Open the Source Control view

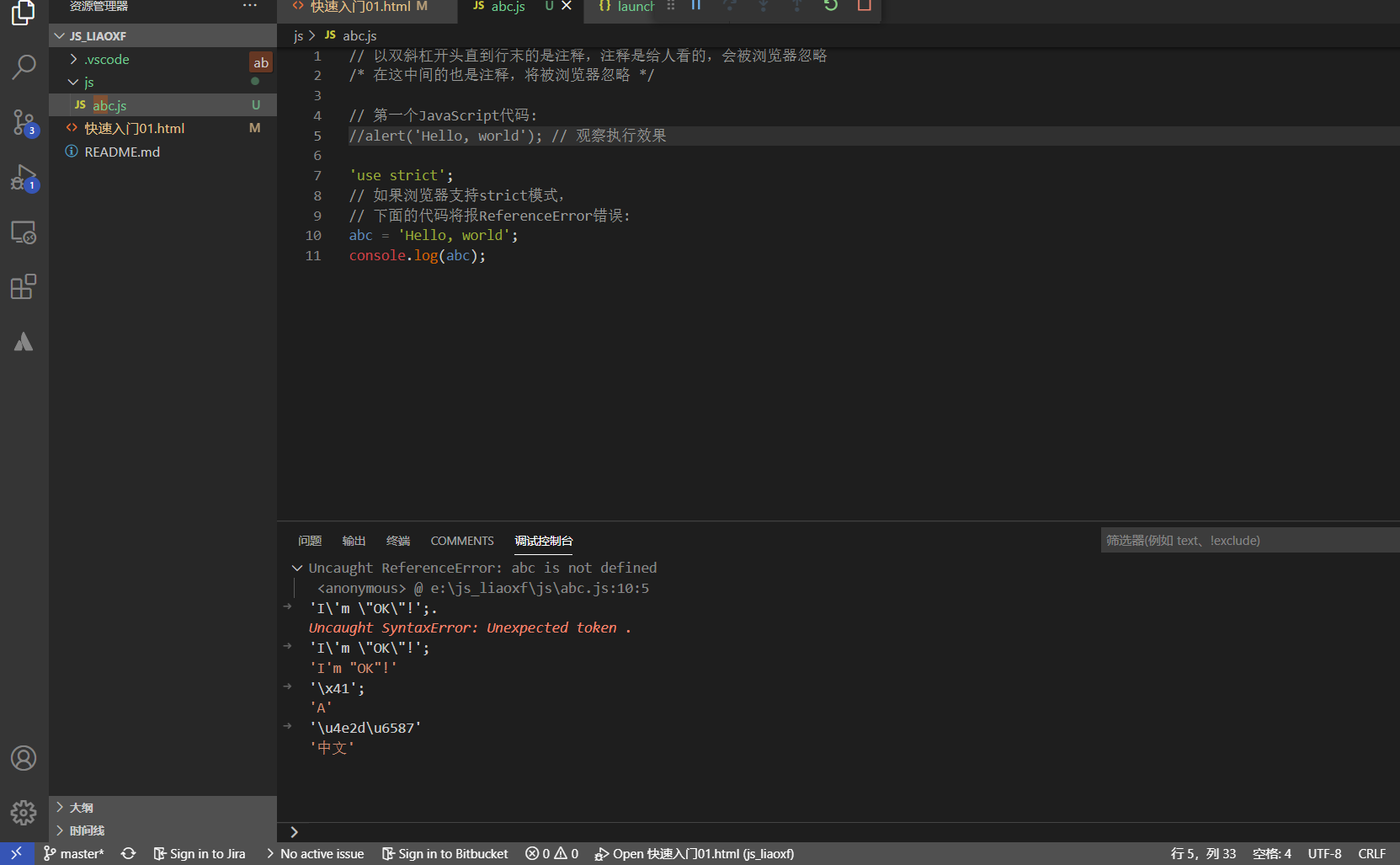[24, 122]
